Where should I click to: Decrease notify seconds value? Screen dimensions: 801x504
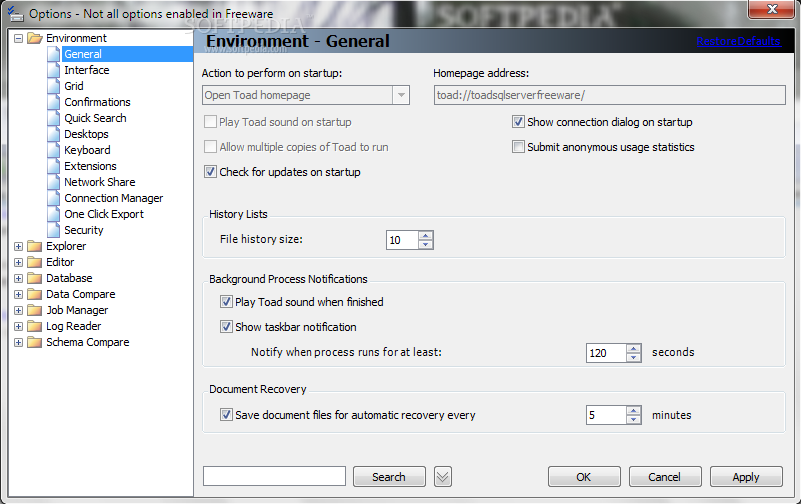(x=633, y=357)
